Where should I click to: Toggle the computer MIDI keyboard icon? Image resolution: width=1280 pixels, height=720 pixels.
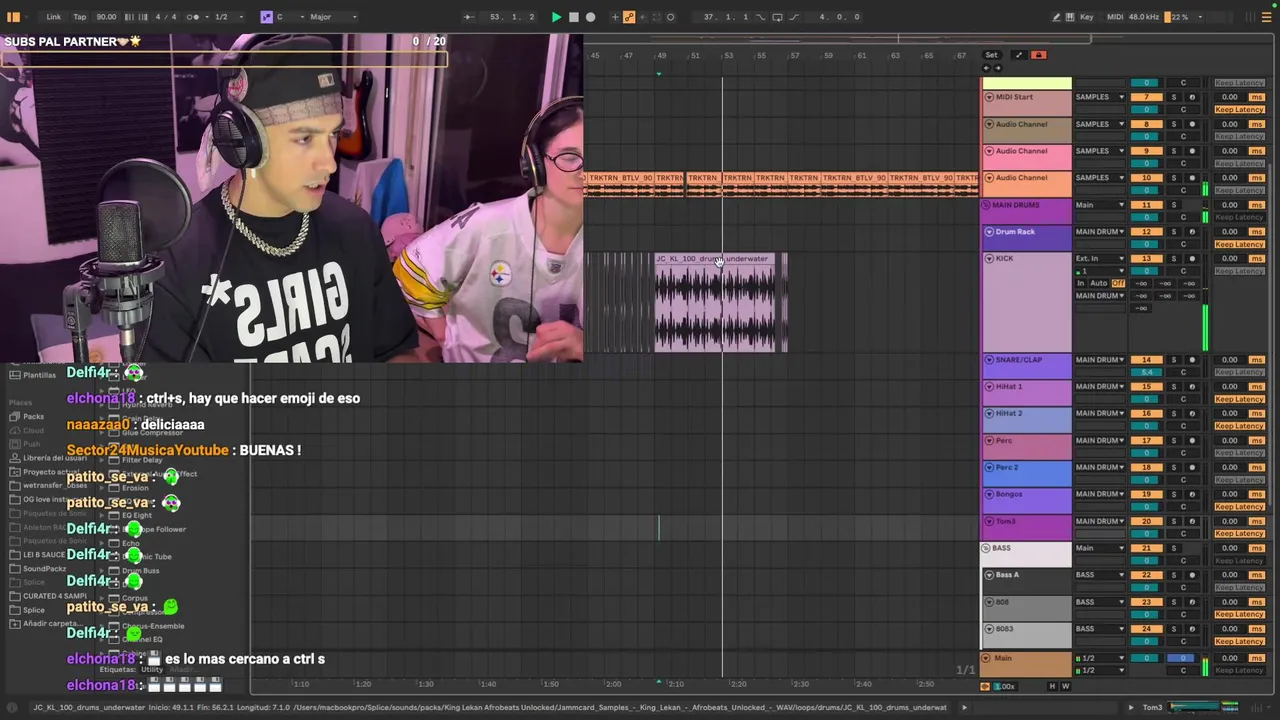1070,17
